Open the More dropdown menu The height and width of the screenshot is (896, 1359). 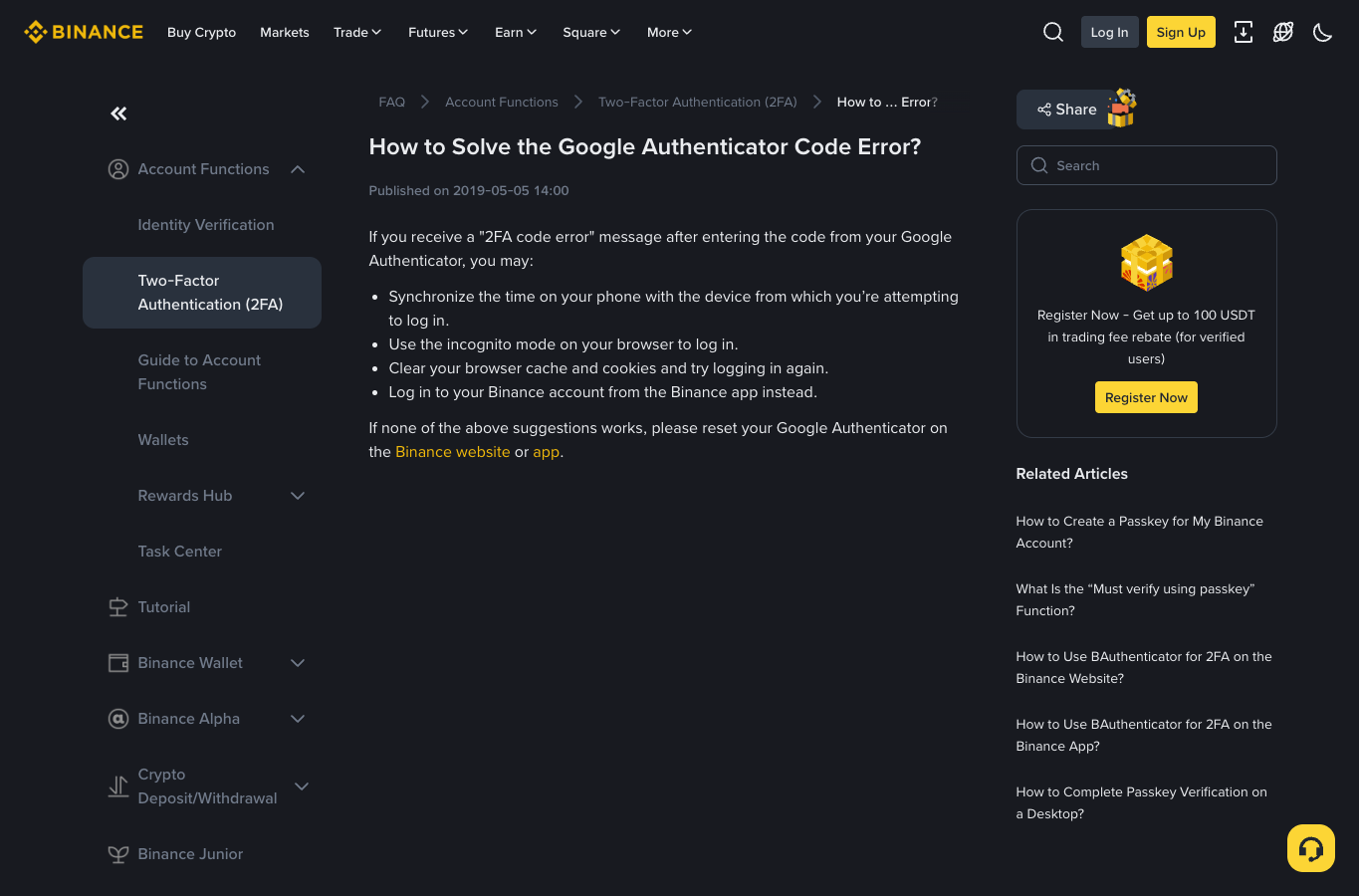point(669,32)
